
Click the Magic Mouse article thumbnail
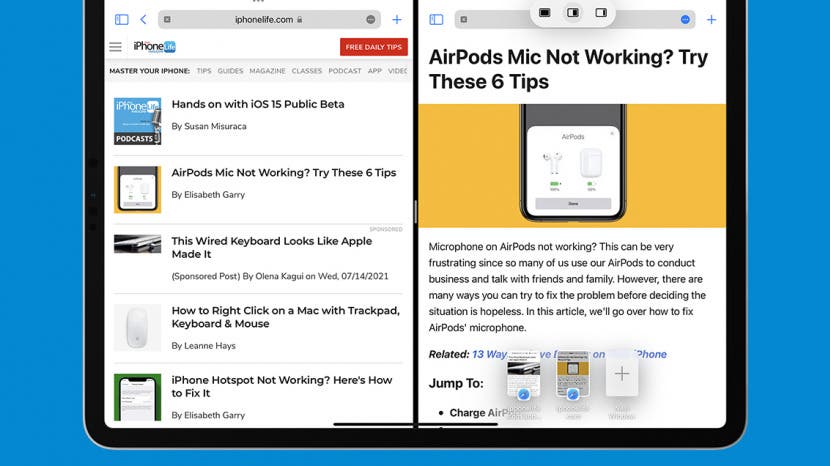(x=138, y=328)
